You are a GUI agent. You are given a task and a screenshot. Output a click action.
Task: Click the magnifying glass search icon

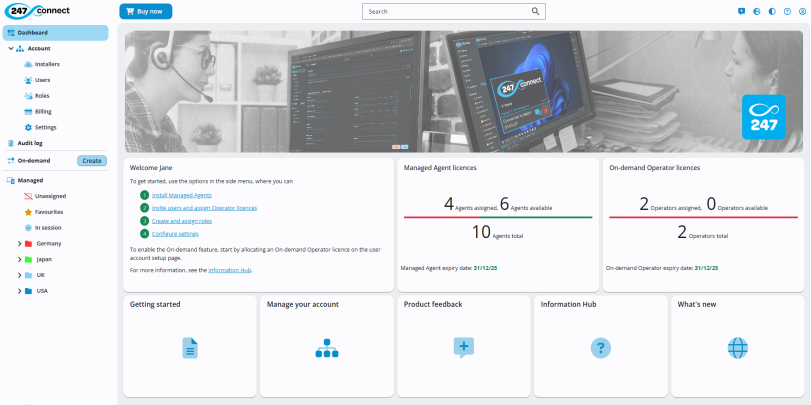click(x=535, y=11)
